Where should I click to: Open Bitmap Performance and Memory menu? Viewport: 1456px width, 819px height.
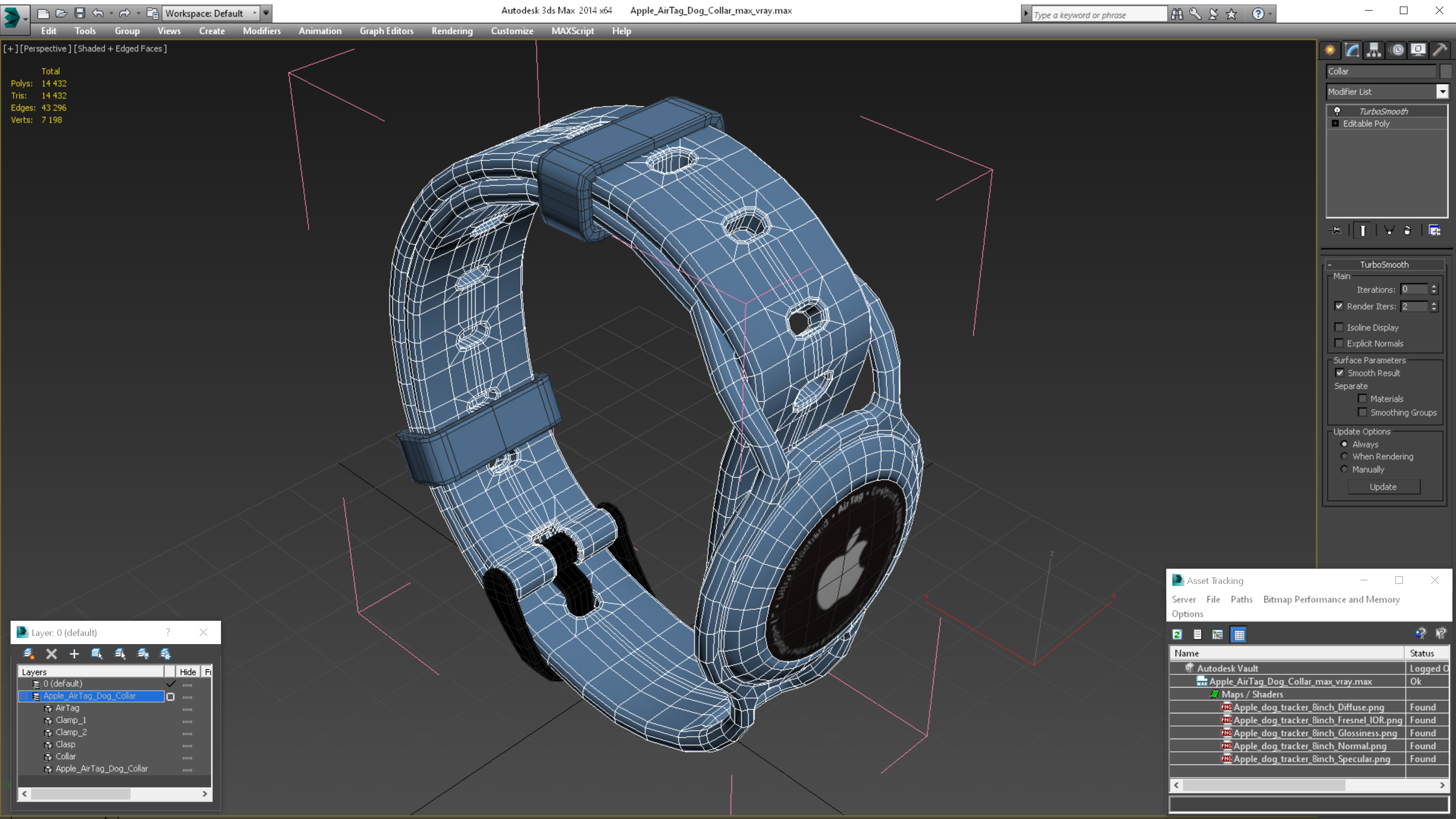click(1331, 600)
